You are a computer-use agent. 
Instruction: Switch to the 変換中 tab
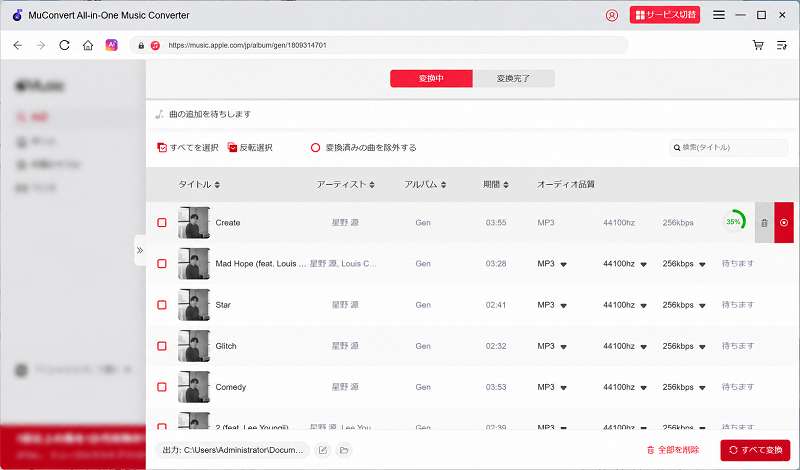(x=431, y=79)
